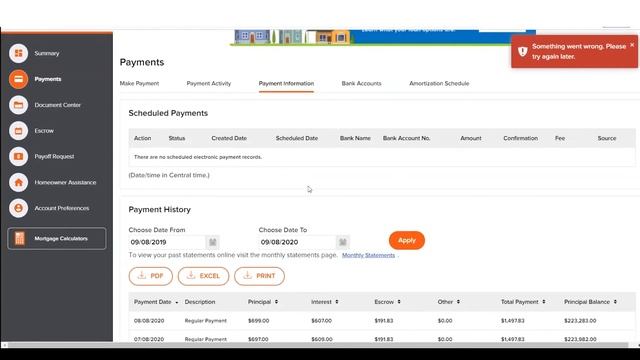Click the PDF button label
640x360 pixels.
pyautogui.click(x=157, y=276)
